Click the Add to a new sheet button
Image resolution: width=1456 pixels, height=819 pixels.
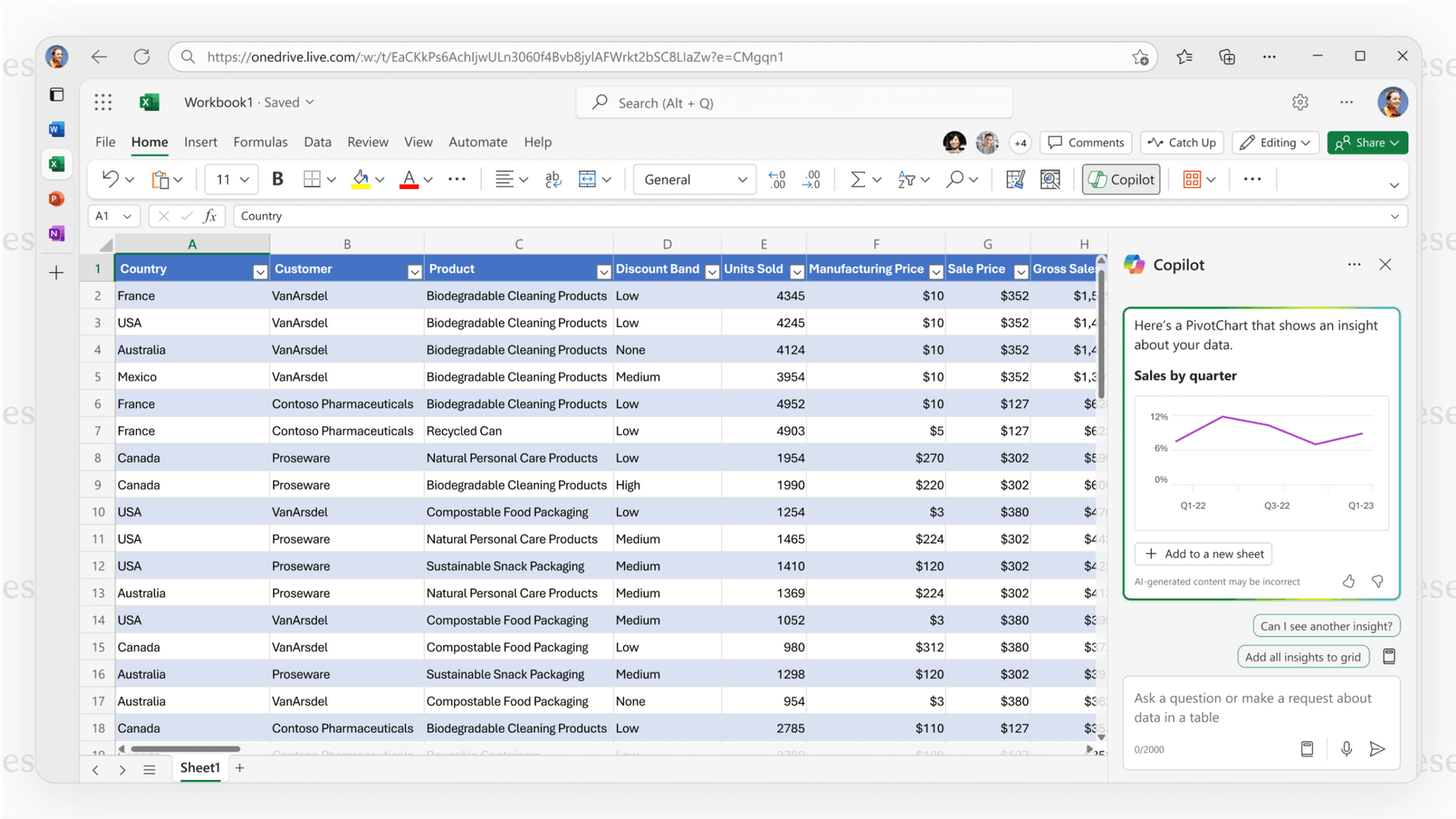[1203, 553]
